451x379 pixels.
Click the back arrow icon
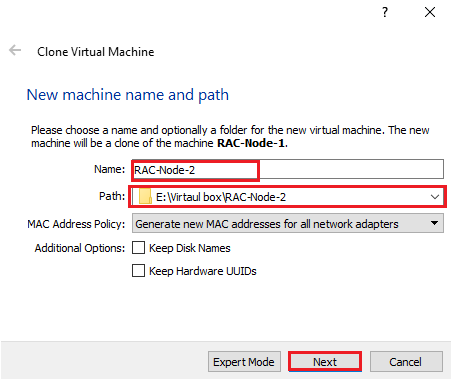click(x=15, y=51)
